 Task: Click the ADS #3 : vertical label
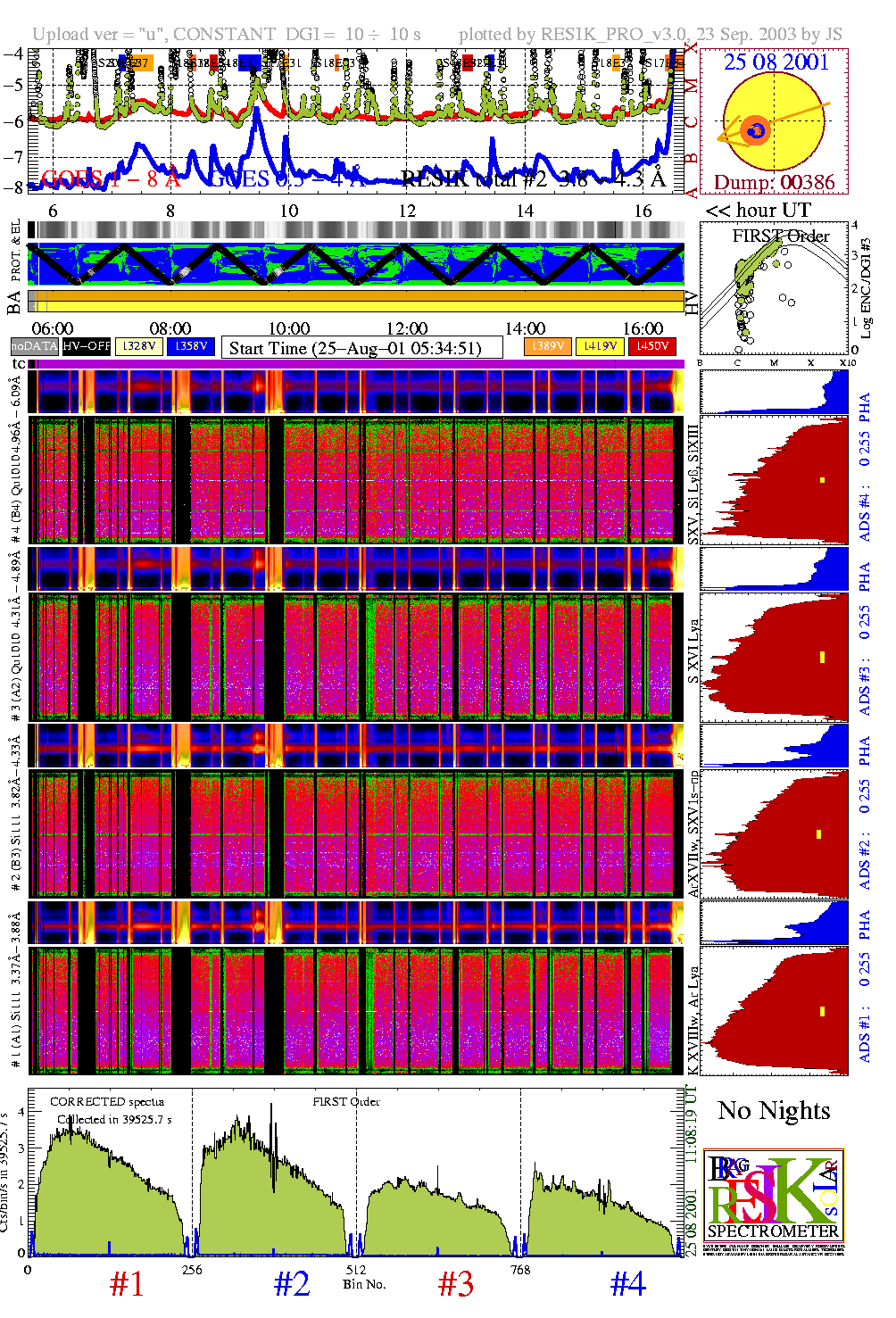[864, 688]
